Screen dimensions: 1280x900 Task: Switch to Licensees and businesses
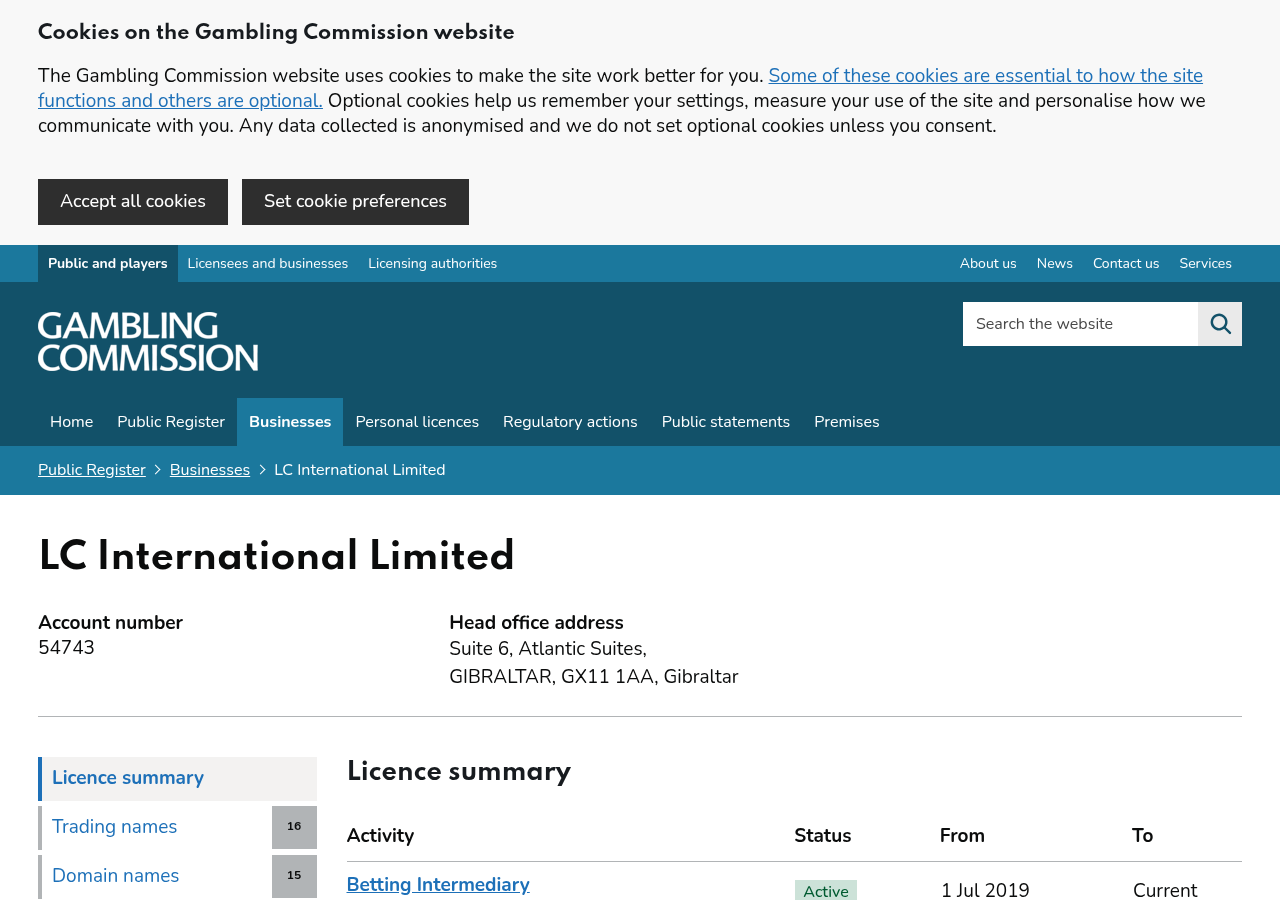click(268, 264)
